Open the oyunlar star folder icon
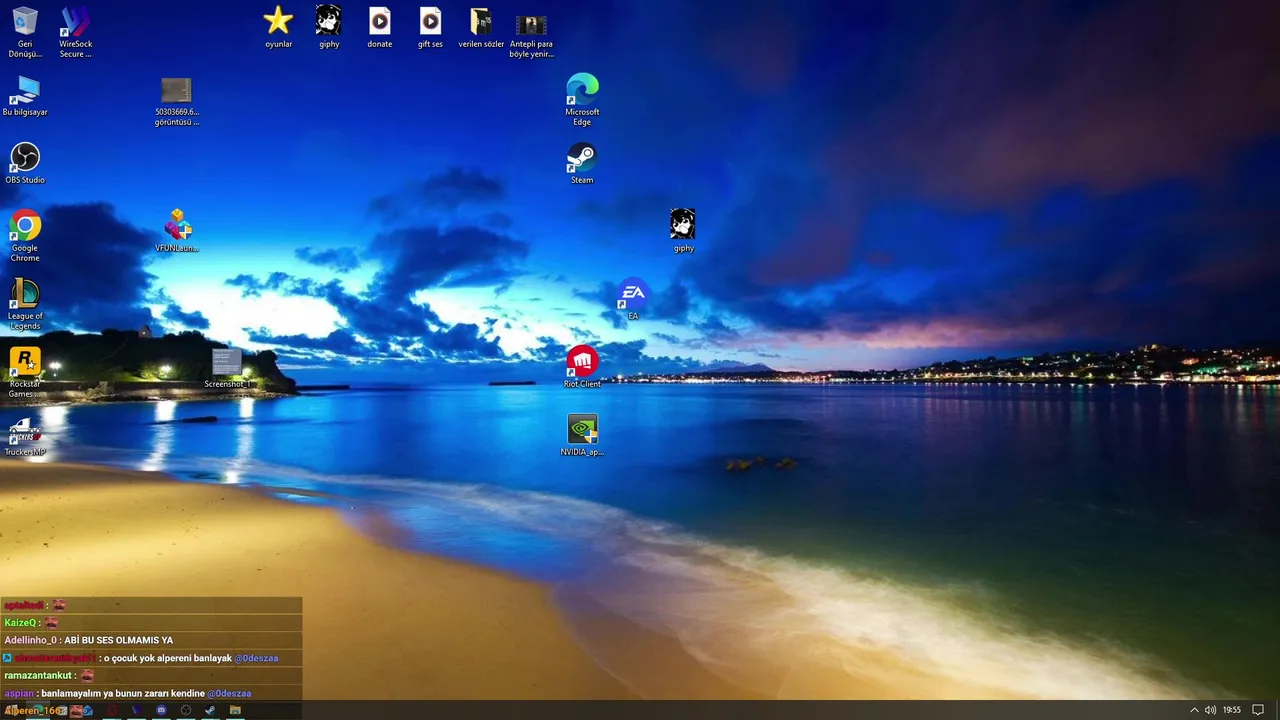This screenshot has height=720, width=1280. 278,27
